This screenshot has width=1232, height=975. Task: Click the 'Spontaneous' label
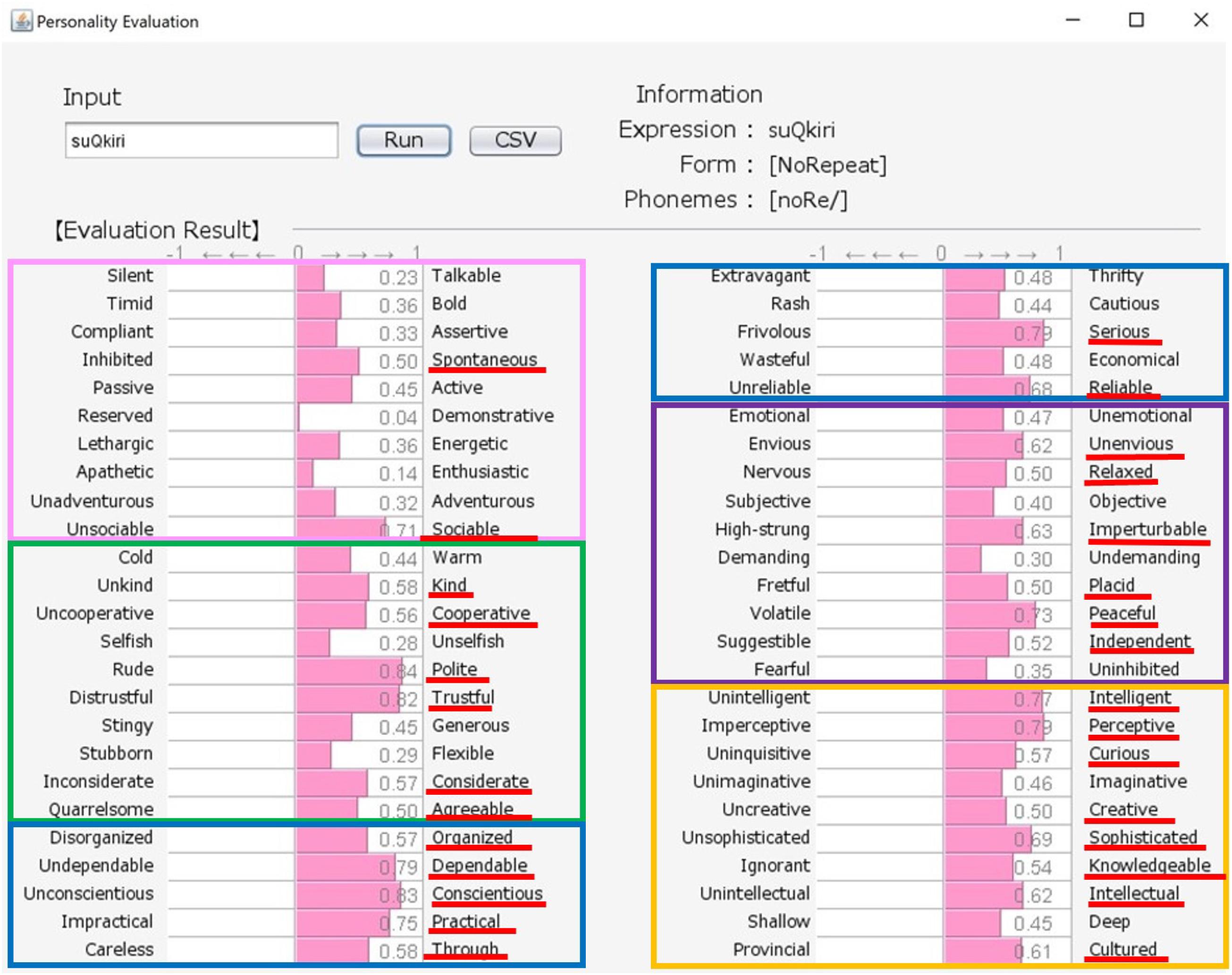coord(485,360)
